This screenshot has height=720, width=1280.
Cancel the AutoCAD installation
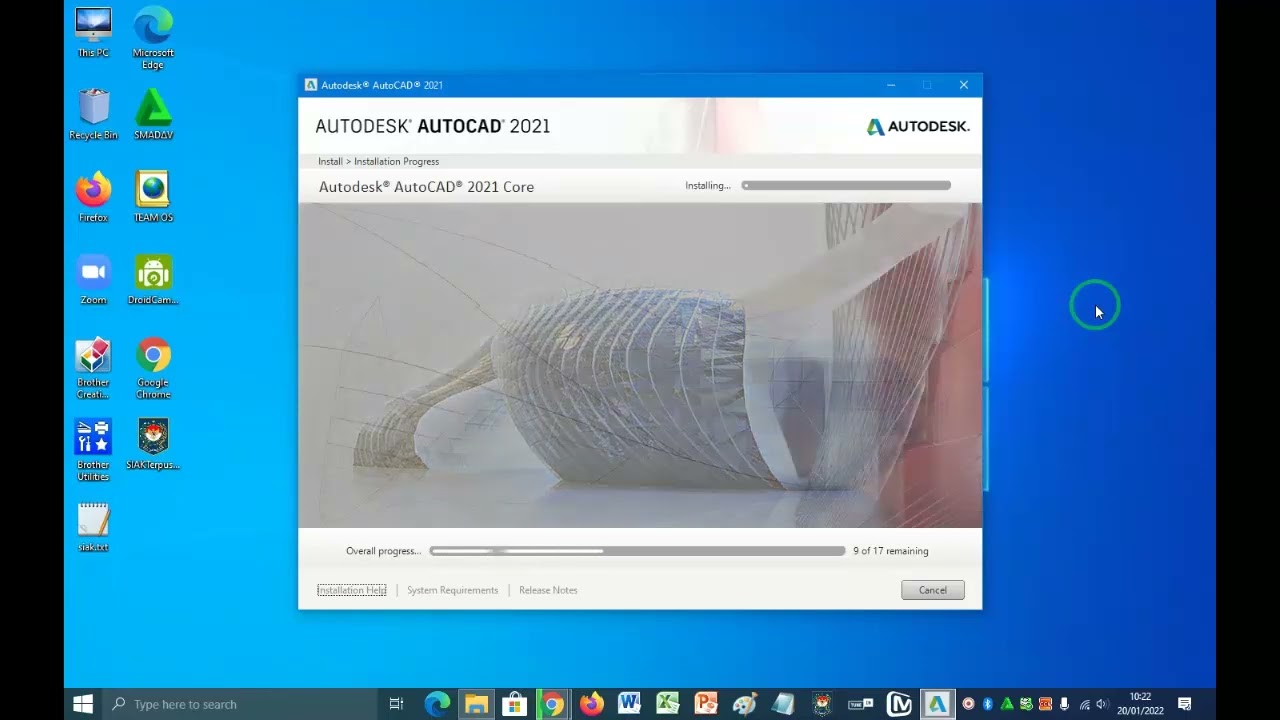933,590
